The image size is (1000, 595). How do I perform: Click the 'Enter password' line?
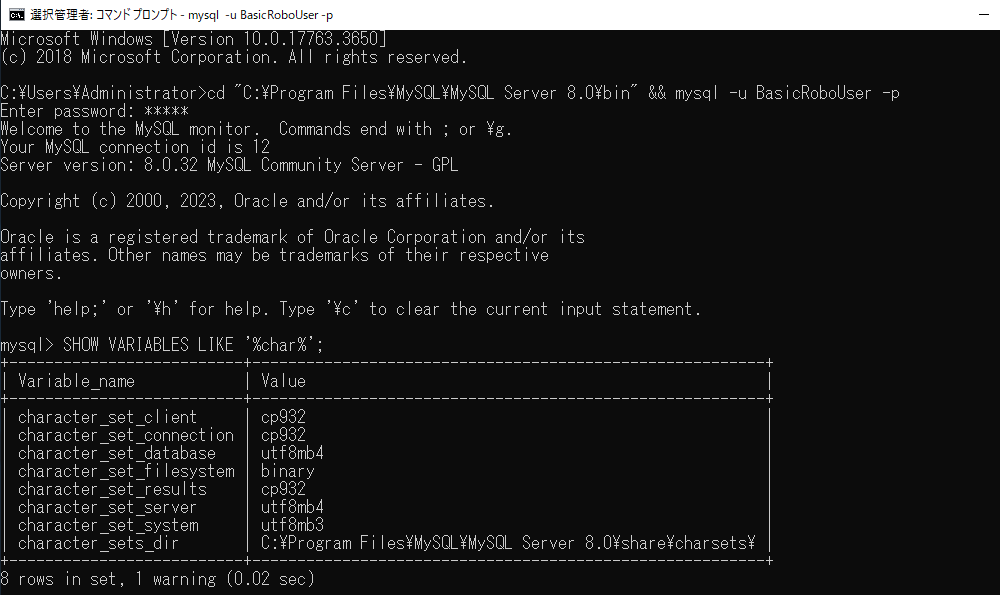94,111
